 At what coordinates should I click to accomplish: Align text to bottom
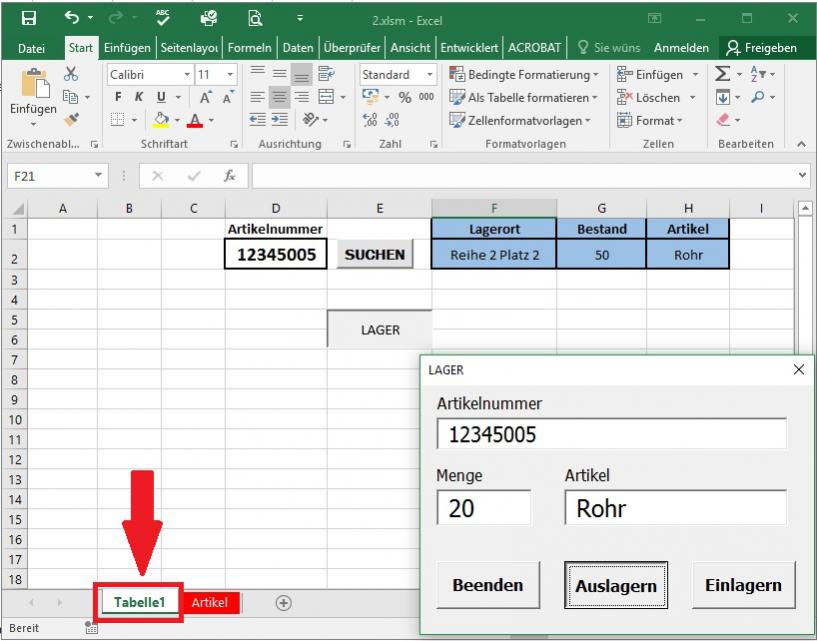pos(302,74)
